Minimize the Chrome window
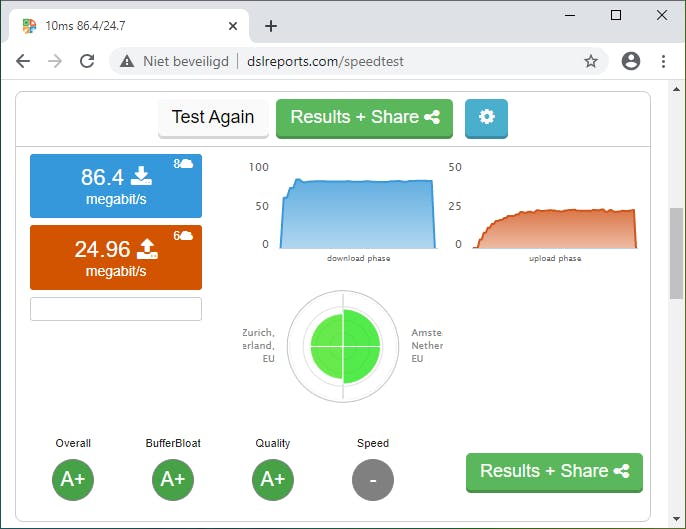 pos(570,15)
